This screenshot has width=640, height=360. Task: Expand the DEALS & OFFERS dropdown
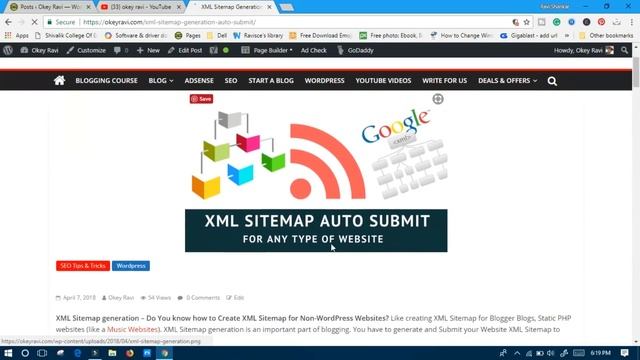pyautogui.click(x=507, y=81)
